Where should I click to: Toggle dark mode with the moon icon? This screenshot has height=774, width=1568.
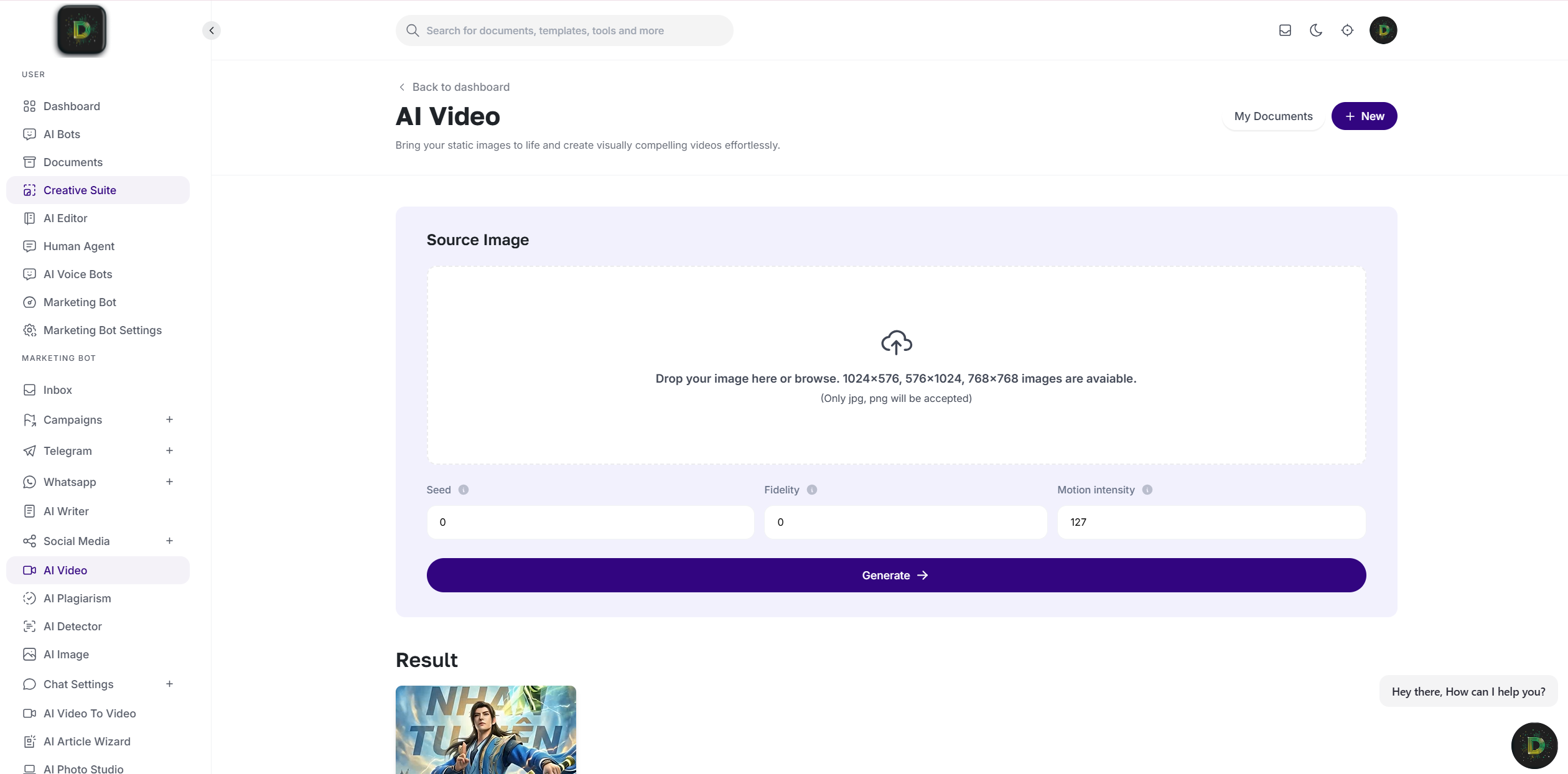(x=1316, y=30)
